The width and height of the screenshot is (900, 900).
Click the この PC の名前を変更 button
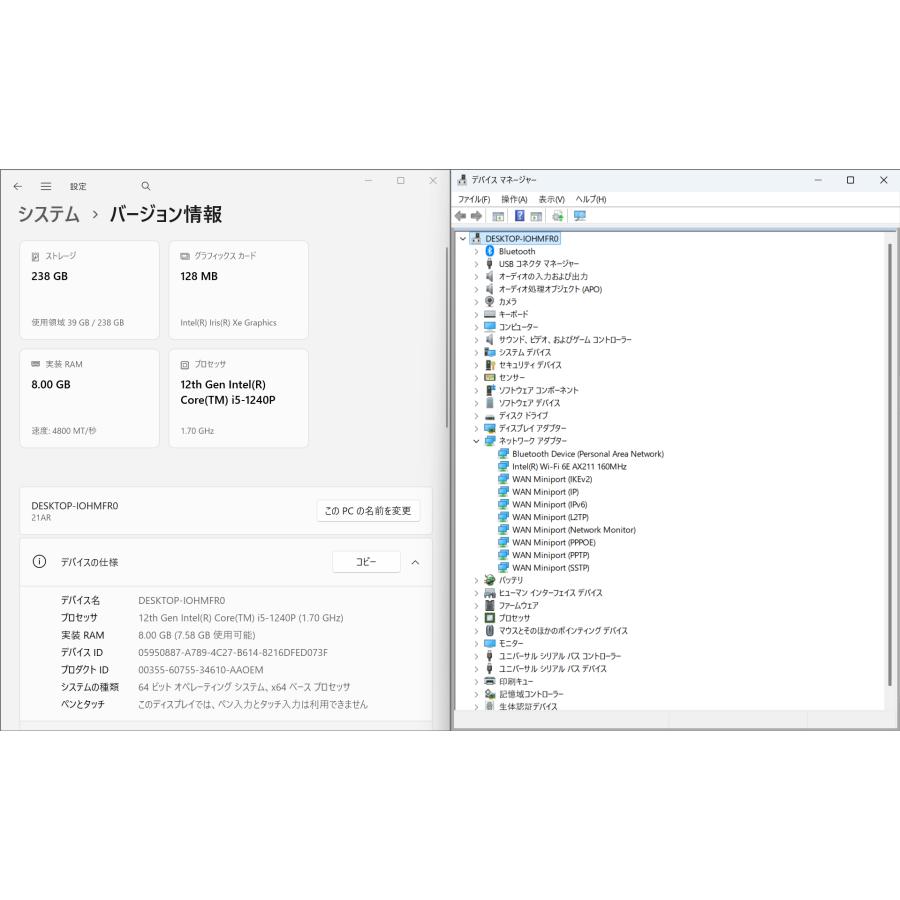368,510
